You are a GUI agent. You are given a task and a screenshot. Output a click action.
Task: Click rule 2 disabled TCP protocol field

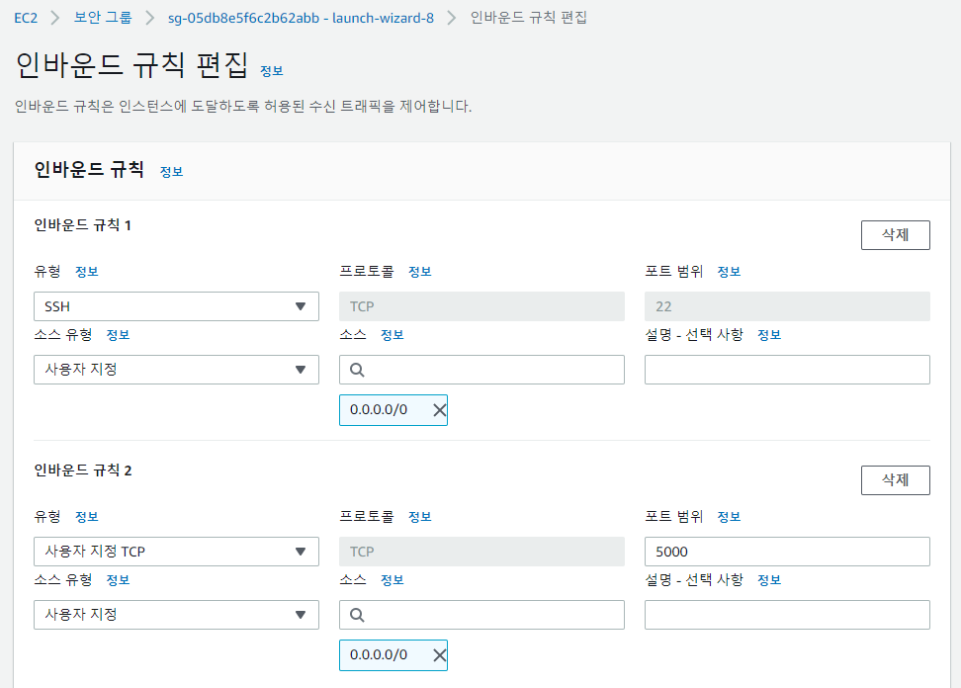click(x=482, y=551)
